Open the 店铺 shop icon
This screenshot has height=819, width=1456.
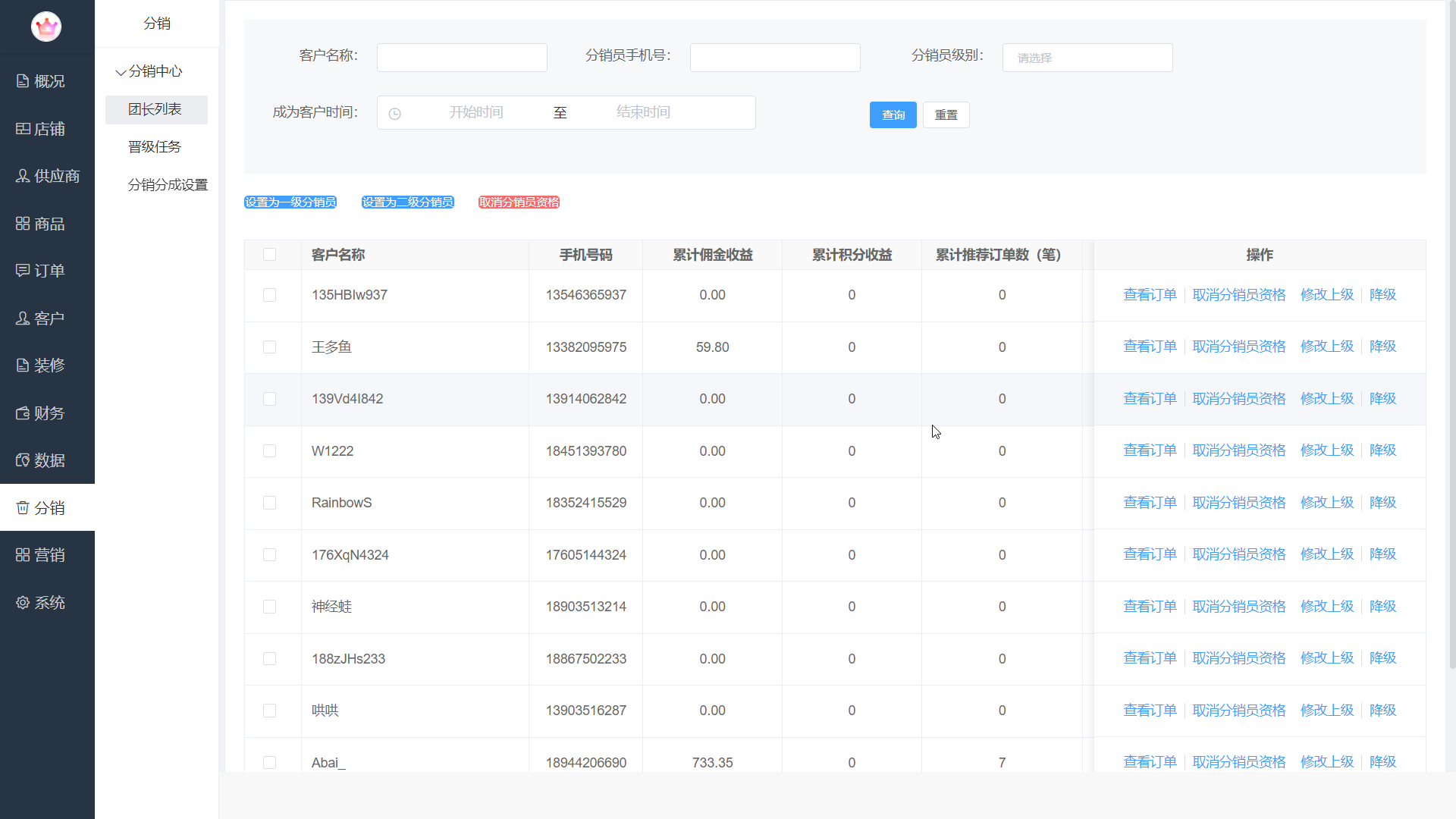(23, 129)
